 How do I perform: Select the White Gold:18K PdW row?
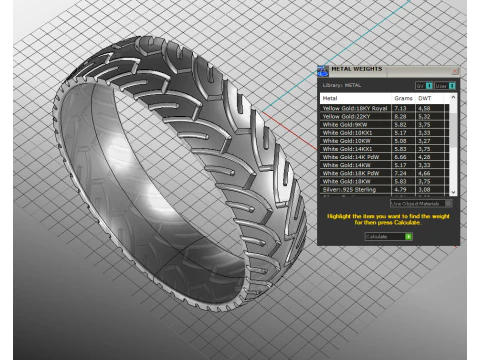pos(385,173)
